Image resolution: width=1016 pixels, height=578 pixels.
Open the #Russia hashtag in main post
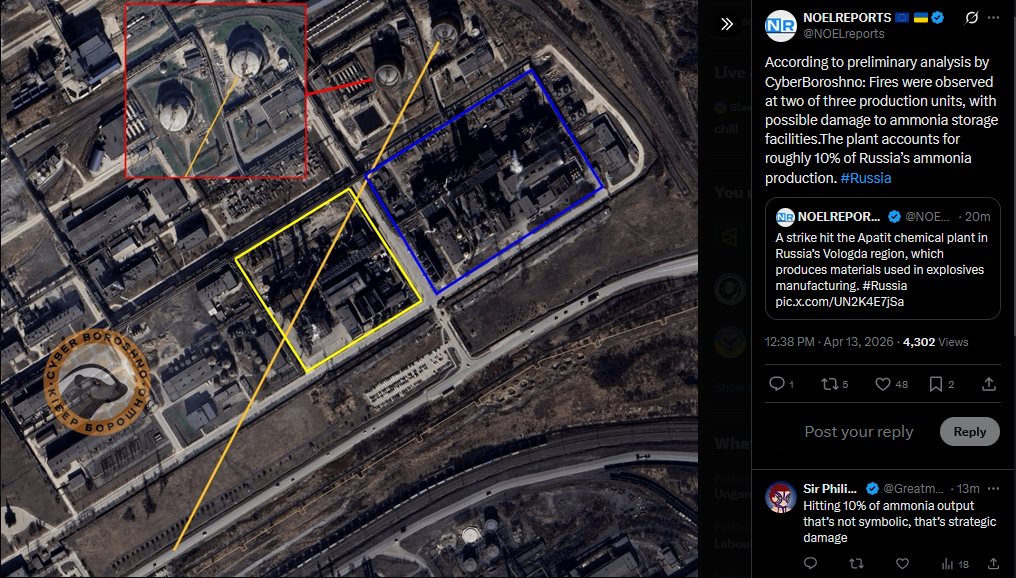point(866,178)
